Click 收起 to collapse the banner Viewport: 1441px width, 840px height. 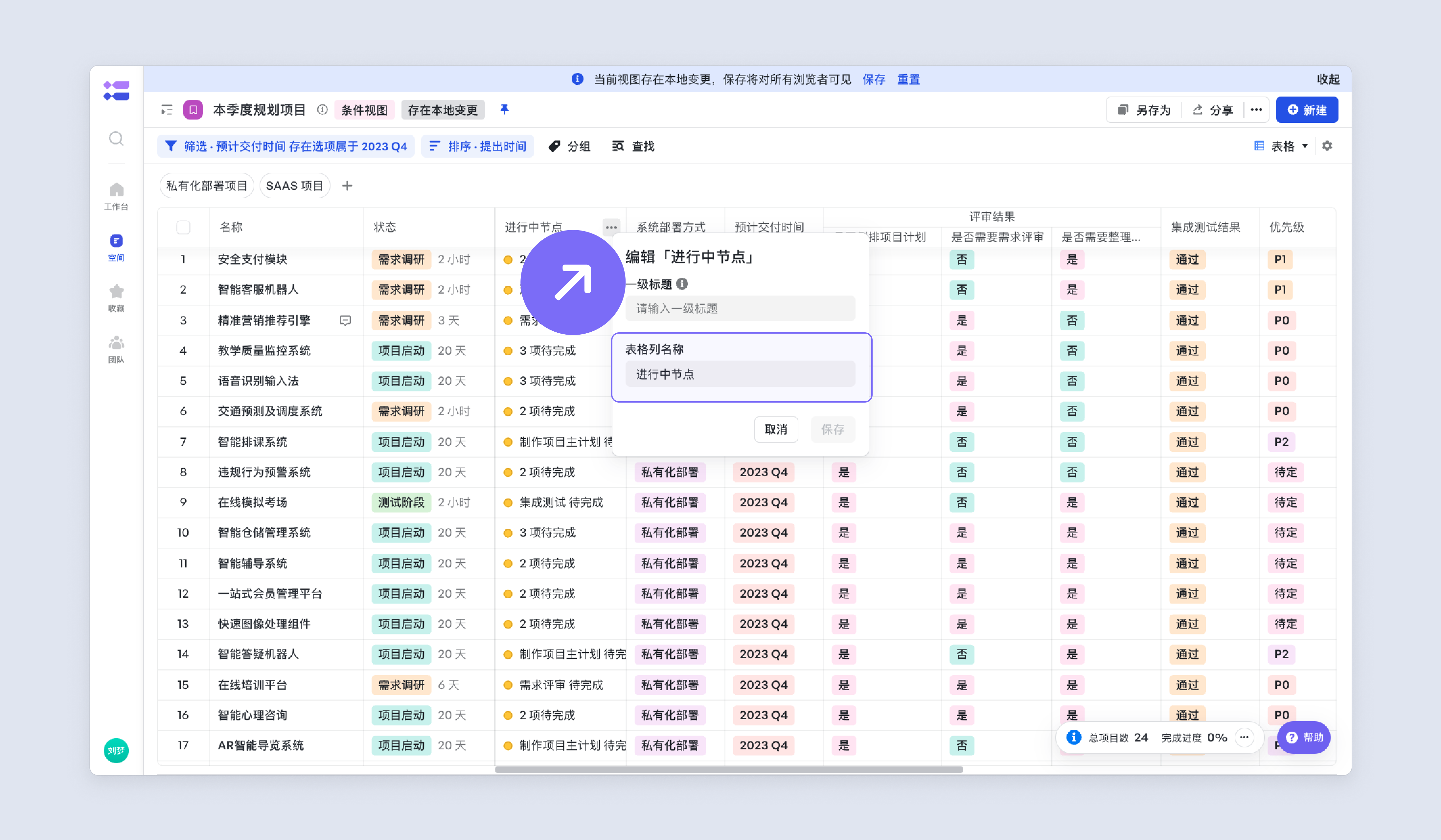point(1328,79)
